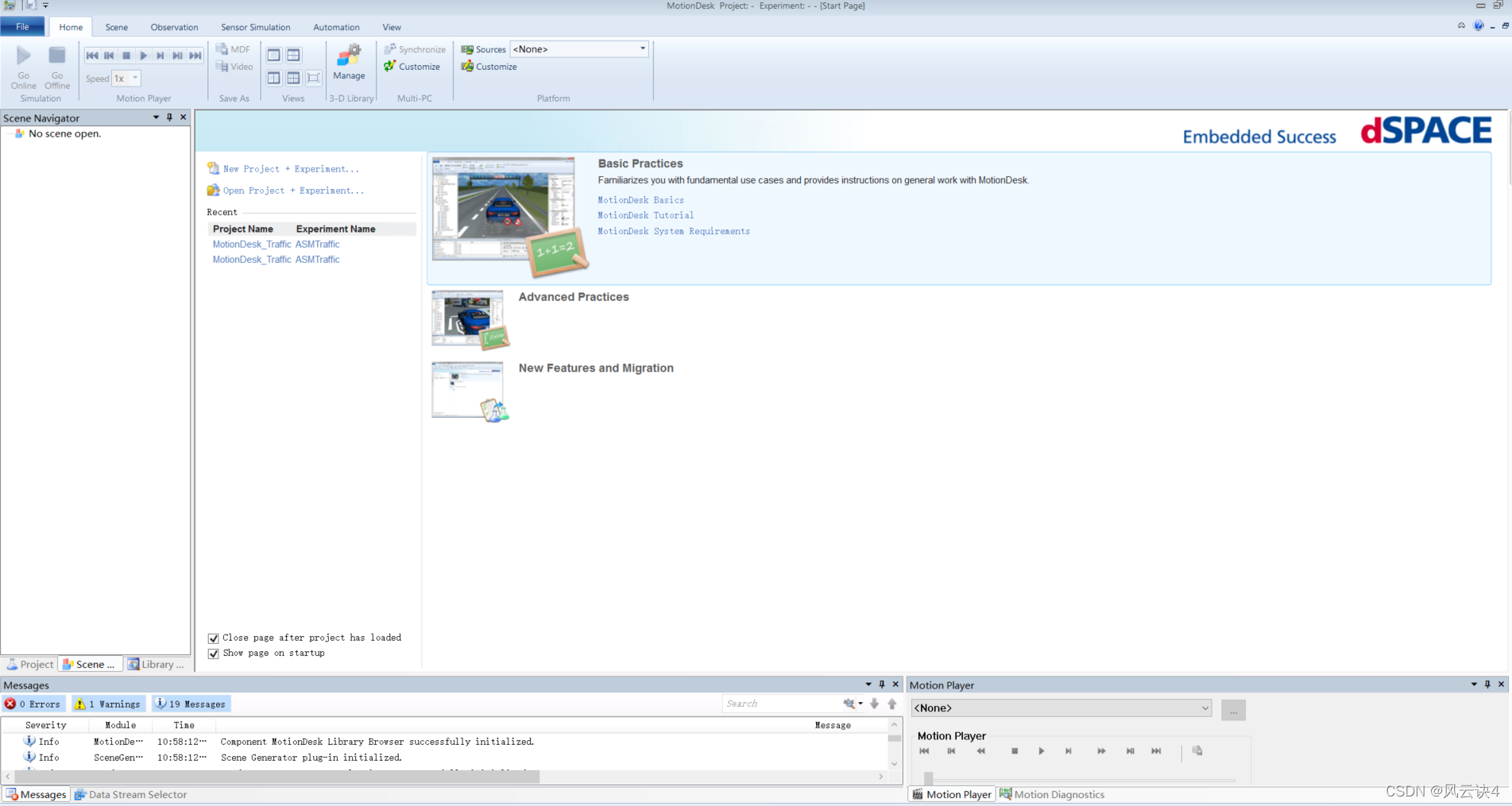This screenshot has width=1512, height=806.
Task: Fast forward in bottom Motion Player panel
Action: click(1101, 751)
